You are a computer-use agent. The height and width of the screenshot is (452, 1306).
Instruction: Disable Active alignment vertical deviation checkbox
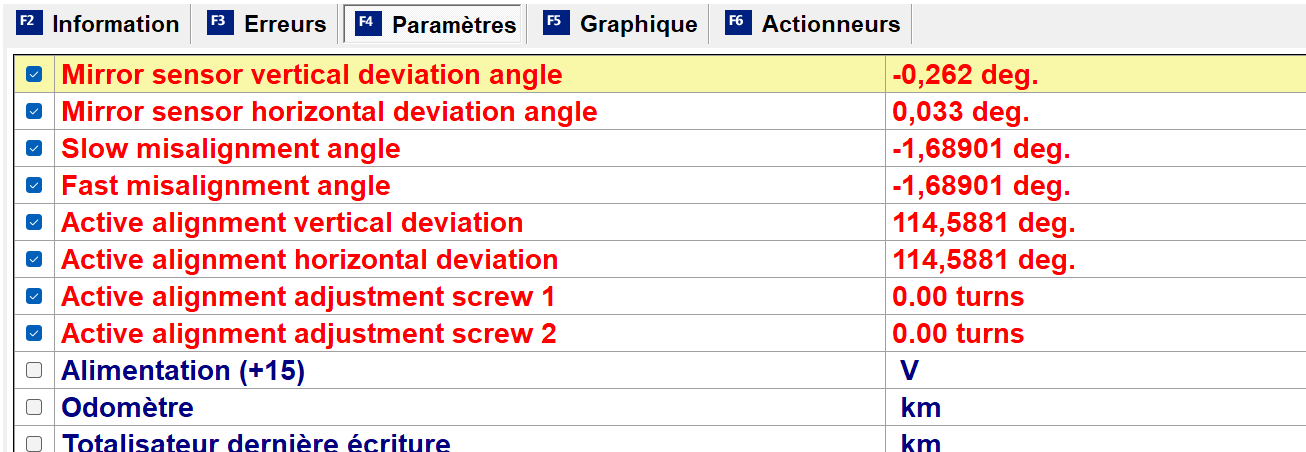click(x=34, y=222)
